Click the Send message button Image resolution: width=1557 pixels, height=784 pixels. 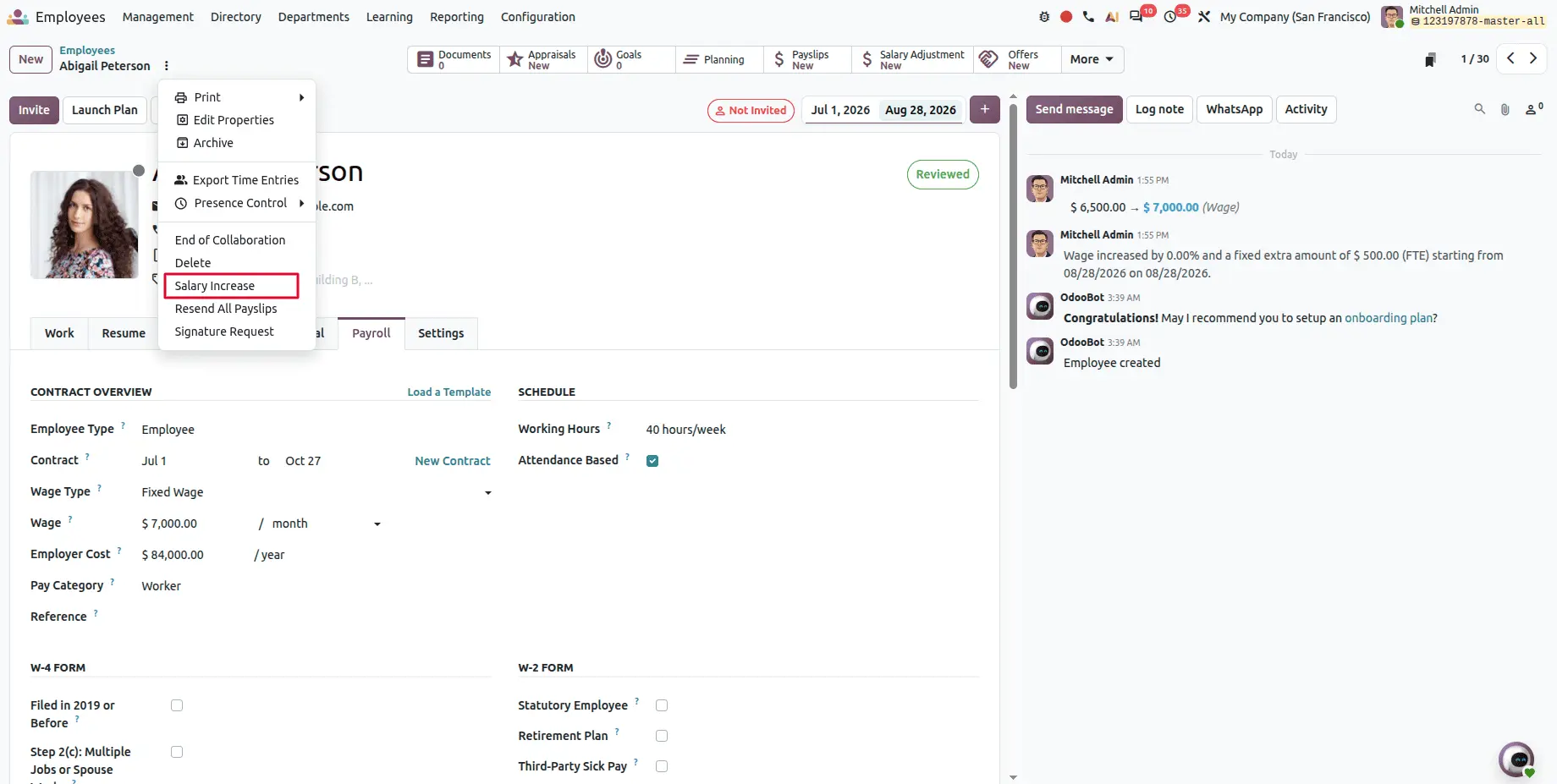point(1074,109)
